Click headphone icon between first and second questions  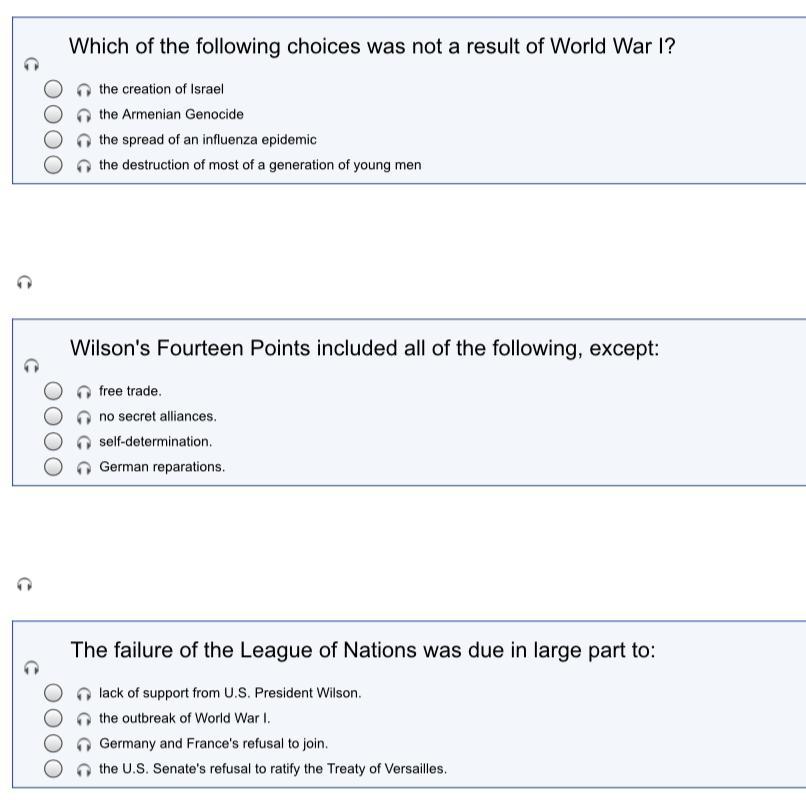[x=24, y=283]
